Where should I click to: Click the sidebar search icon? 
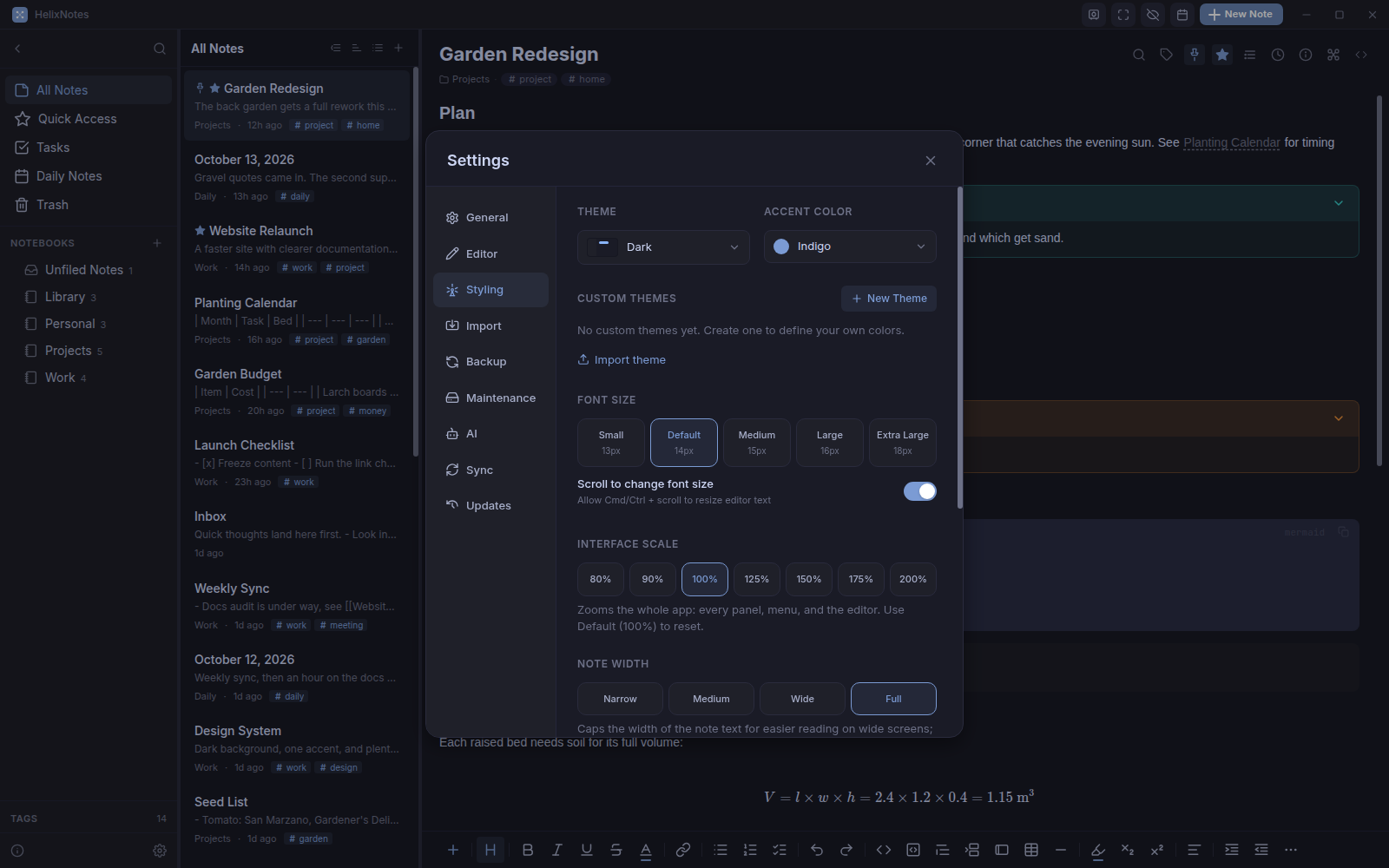pyautogui.click(x=160, y=49)
